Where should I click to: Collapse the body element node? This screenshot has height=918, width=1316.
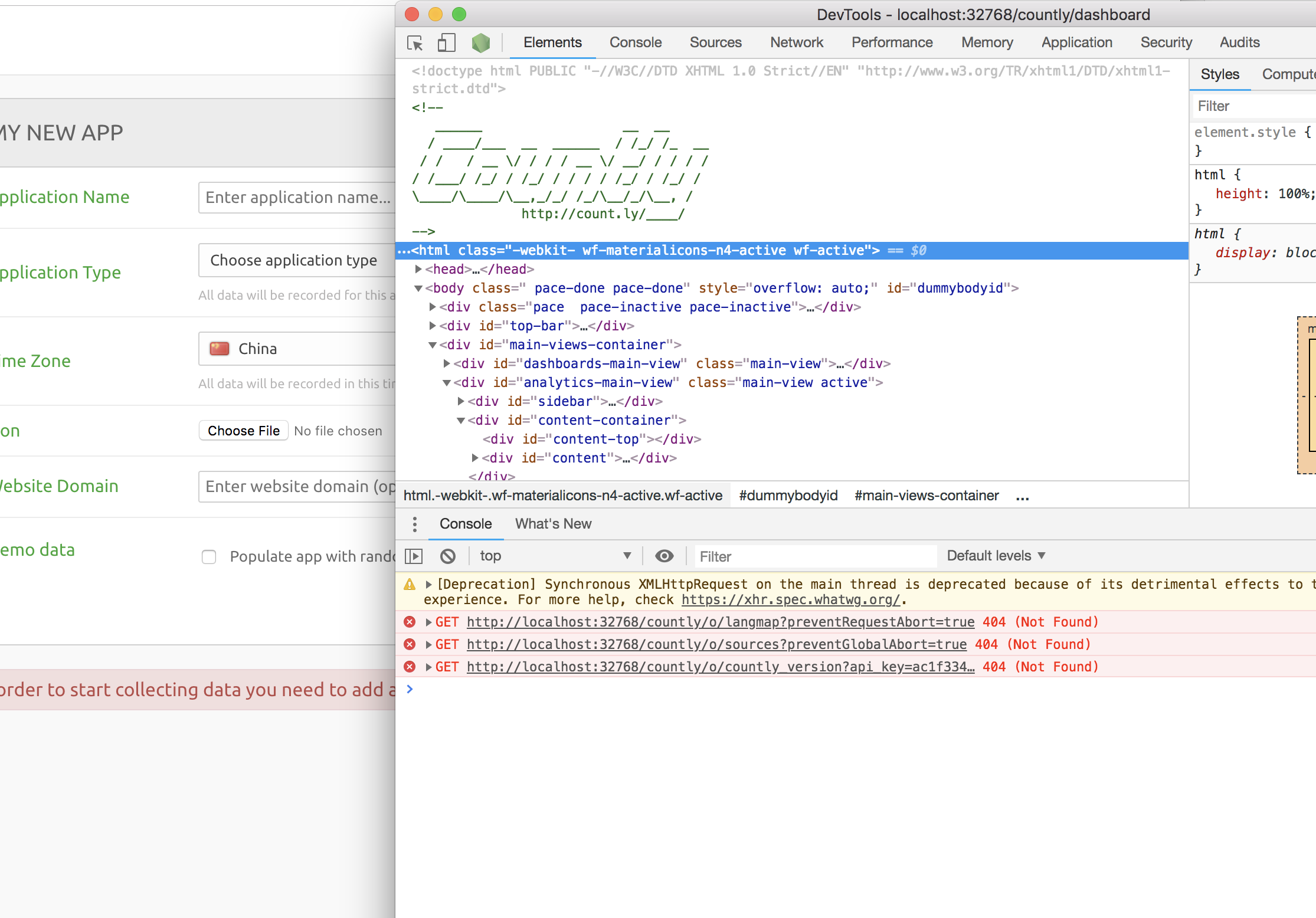[418, 288]
